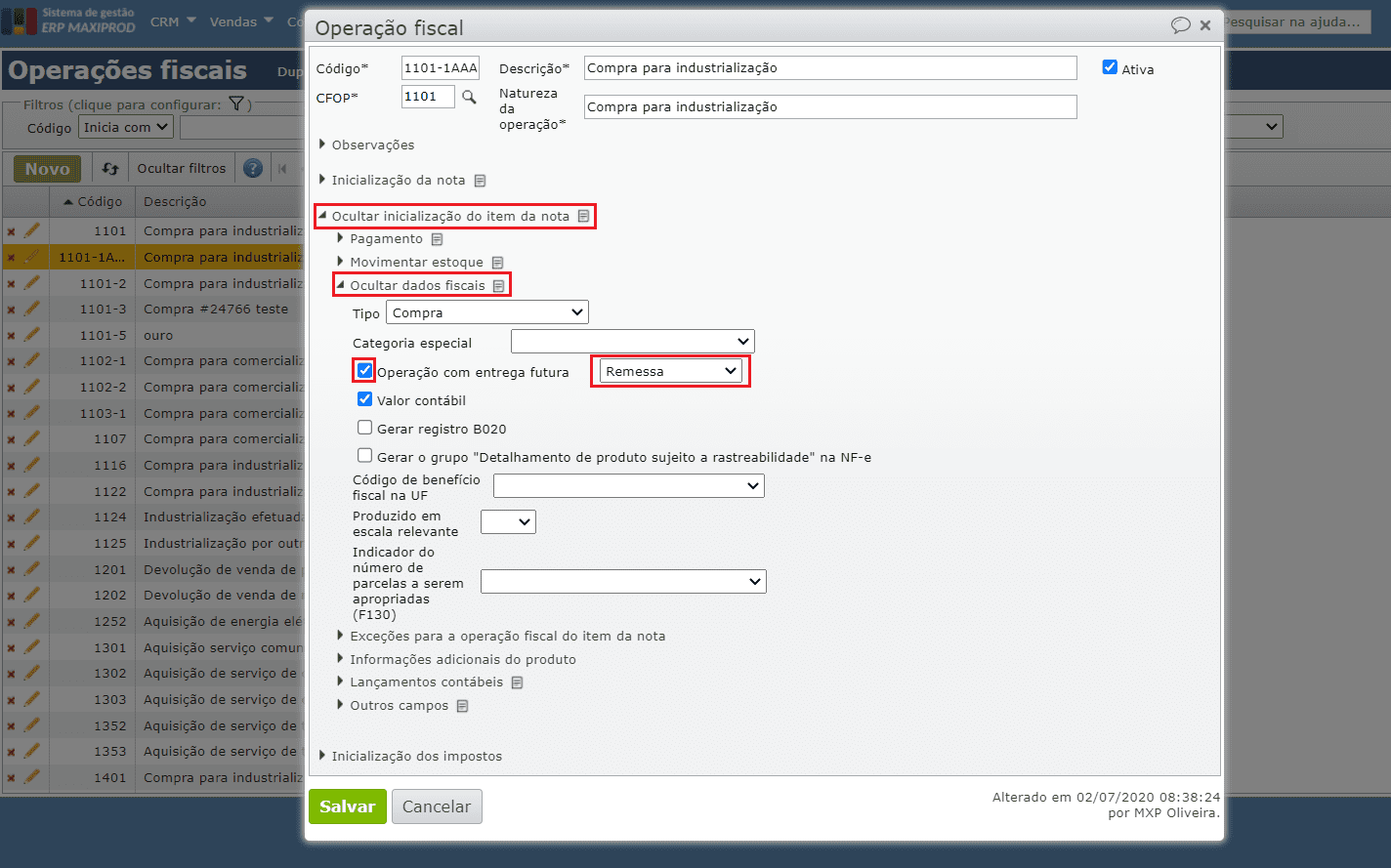The image size is (1391, 868).
Task: Expand the Pagamento section
Action: tap(380, 239)
